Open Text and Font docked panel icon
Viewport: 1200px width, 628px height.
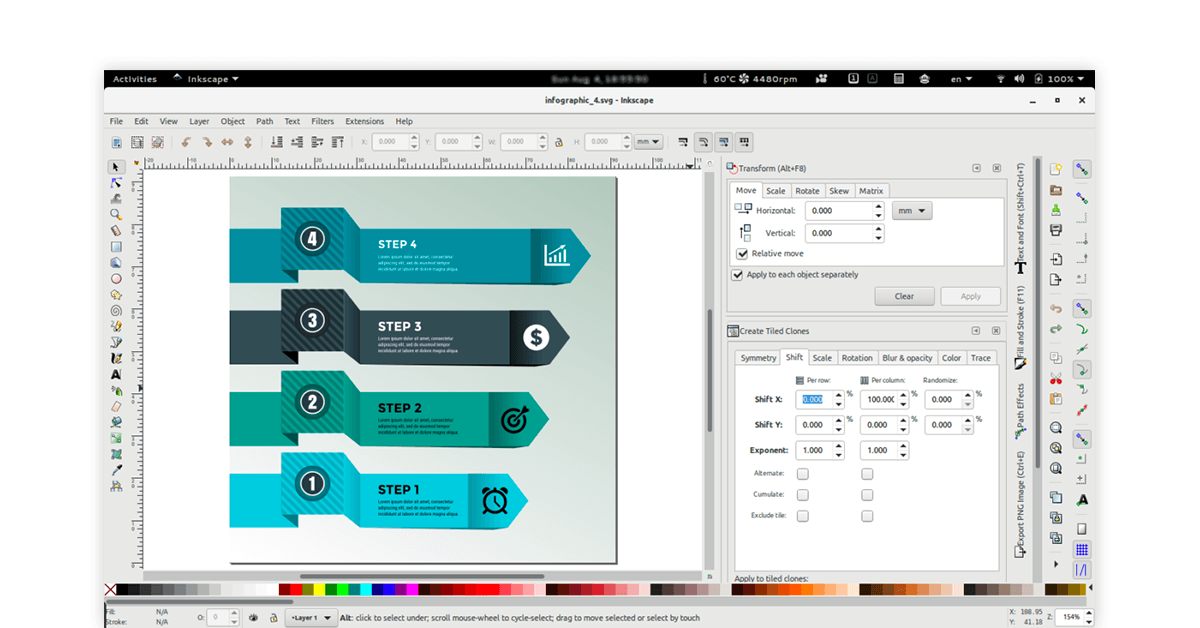pyautogui.click(x=1021, y=267)
